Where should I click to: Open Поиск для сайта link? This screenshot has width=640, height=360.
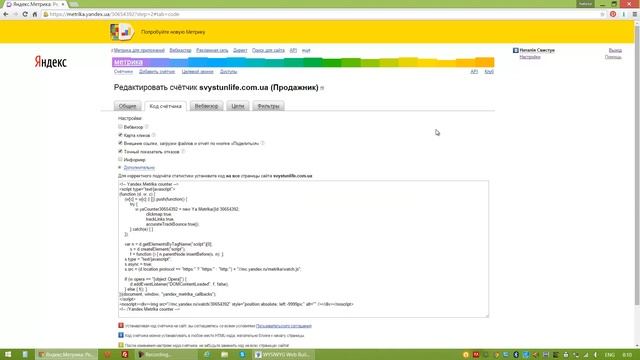pyautogui.click(x=268, y=50)
